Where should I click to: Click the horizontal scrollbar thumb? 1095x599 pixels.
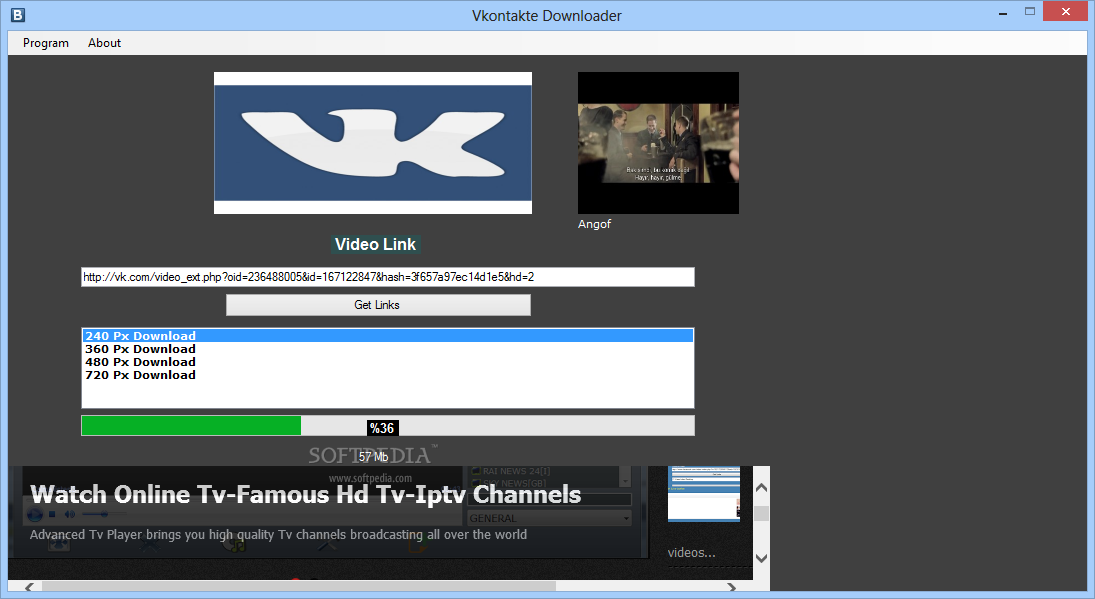point(299,586)
